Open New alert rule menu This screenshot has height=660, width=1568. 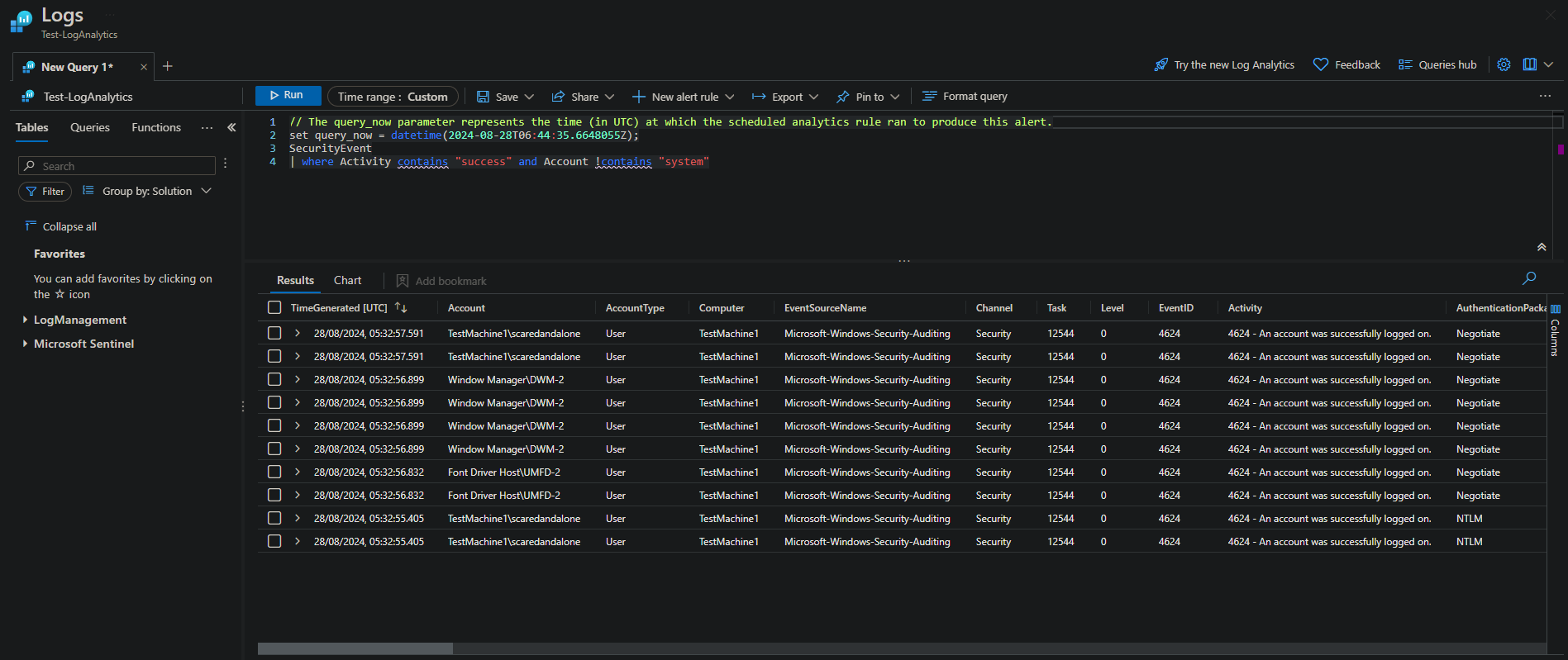coord(684,97)
